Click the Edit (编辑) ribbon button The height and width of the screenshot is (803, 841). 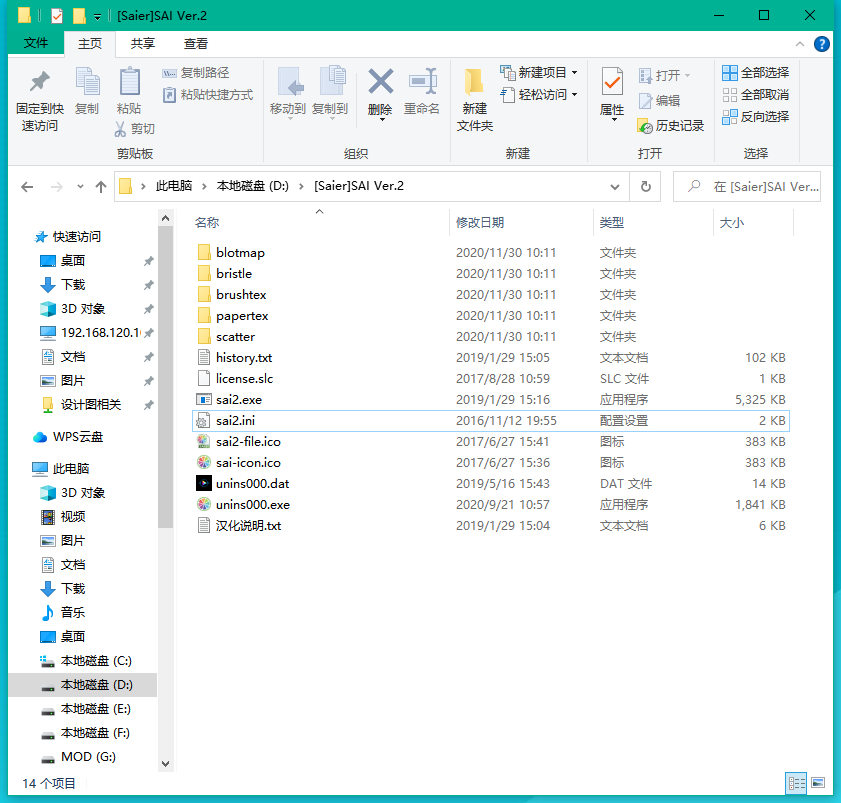click(x=660, y=100)
